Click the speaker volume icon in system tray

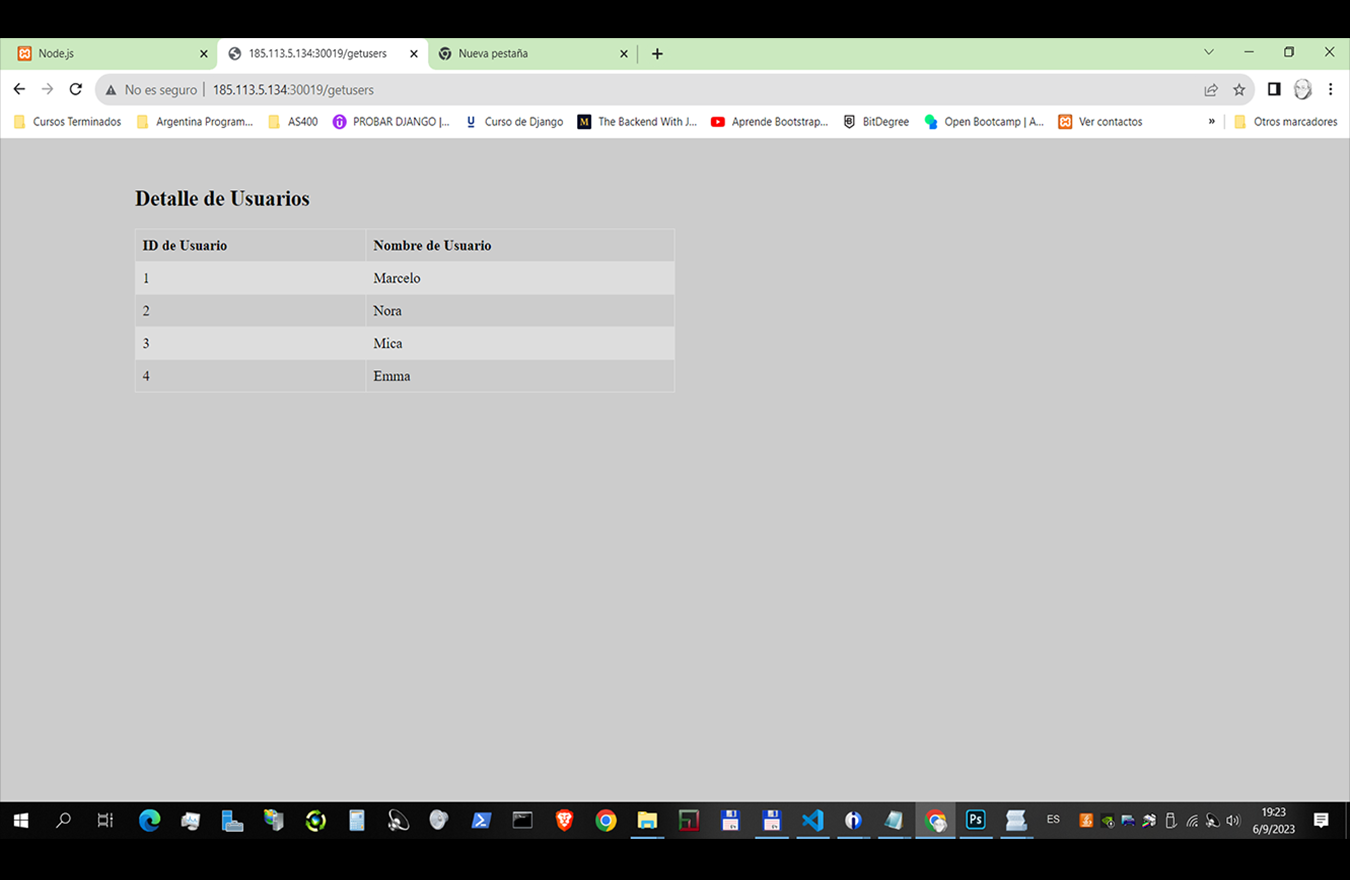pyautogui.click(x=1233, y=821)
